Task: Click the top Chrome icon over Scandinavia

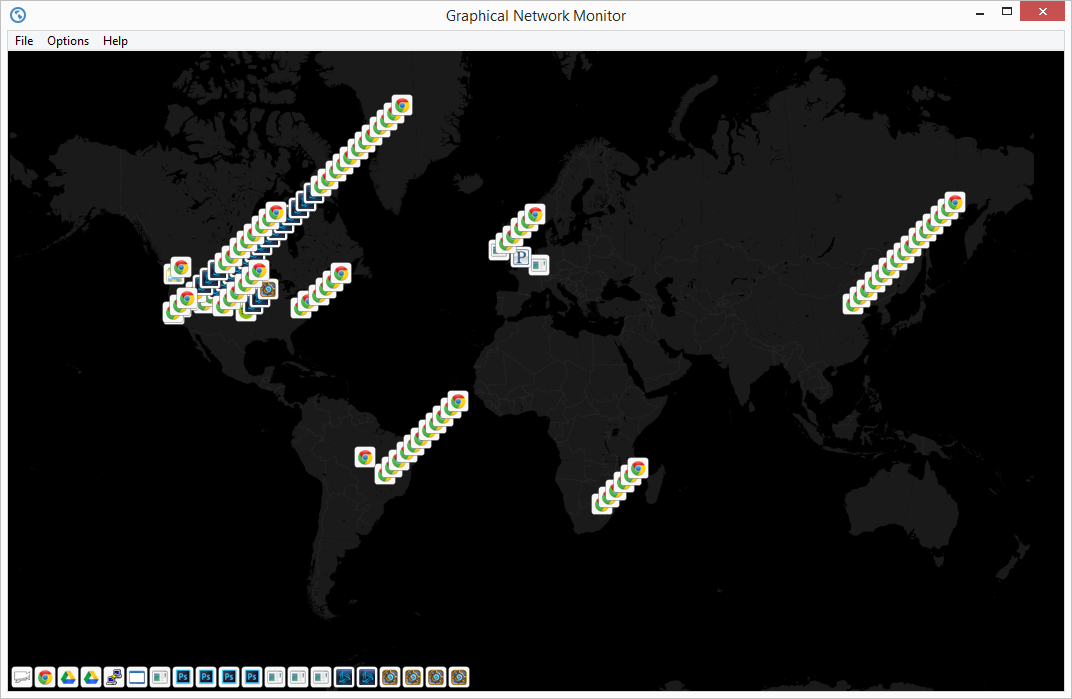Action: click(535, 214)
